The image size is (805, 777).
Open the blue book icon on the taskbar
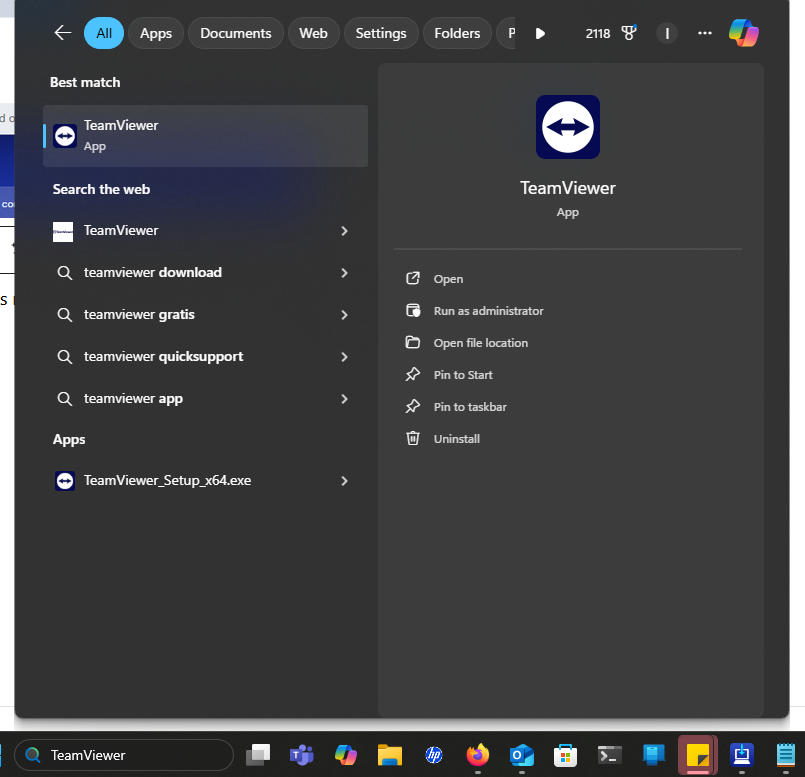point(654,755)
